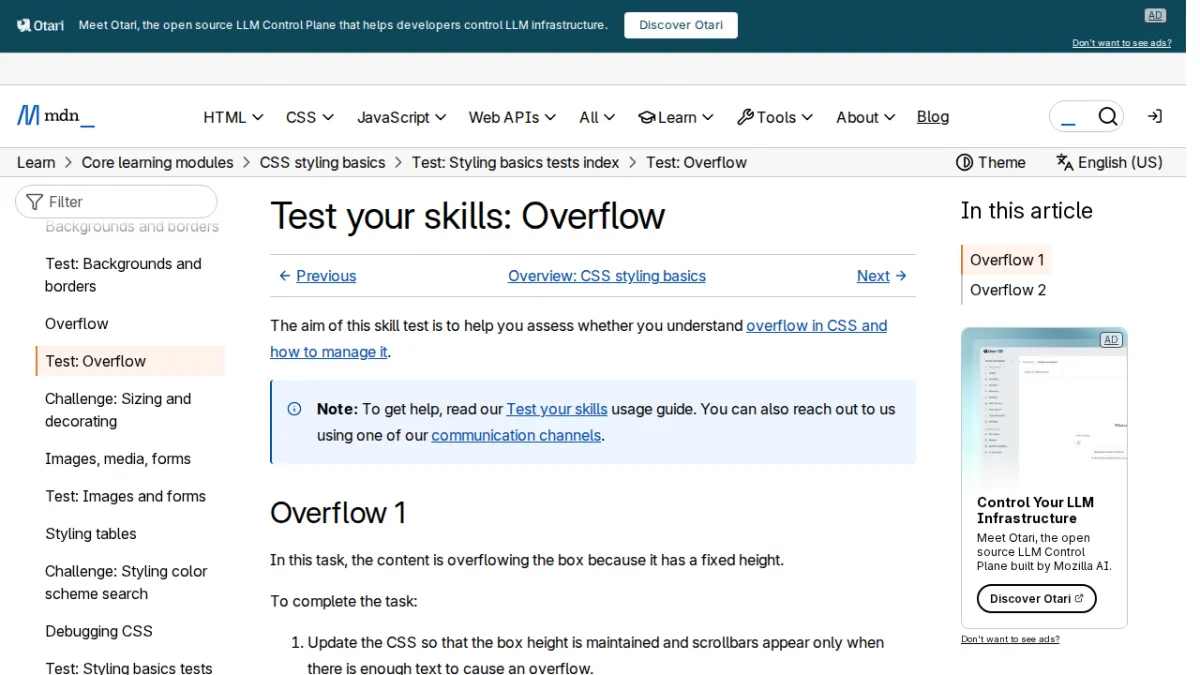Jump to Overflow 2 in the article contents

point(1008,290)
